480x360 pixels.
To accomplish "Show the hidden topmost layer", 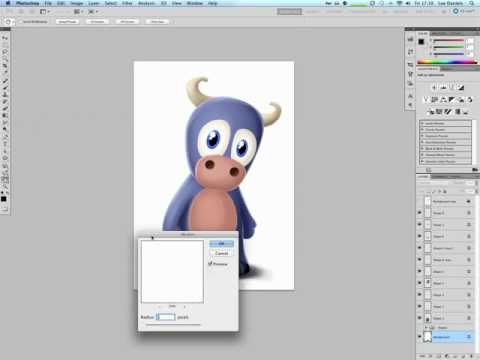I will 420,201.
